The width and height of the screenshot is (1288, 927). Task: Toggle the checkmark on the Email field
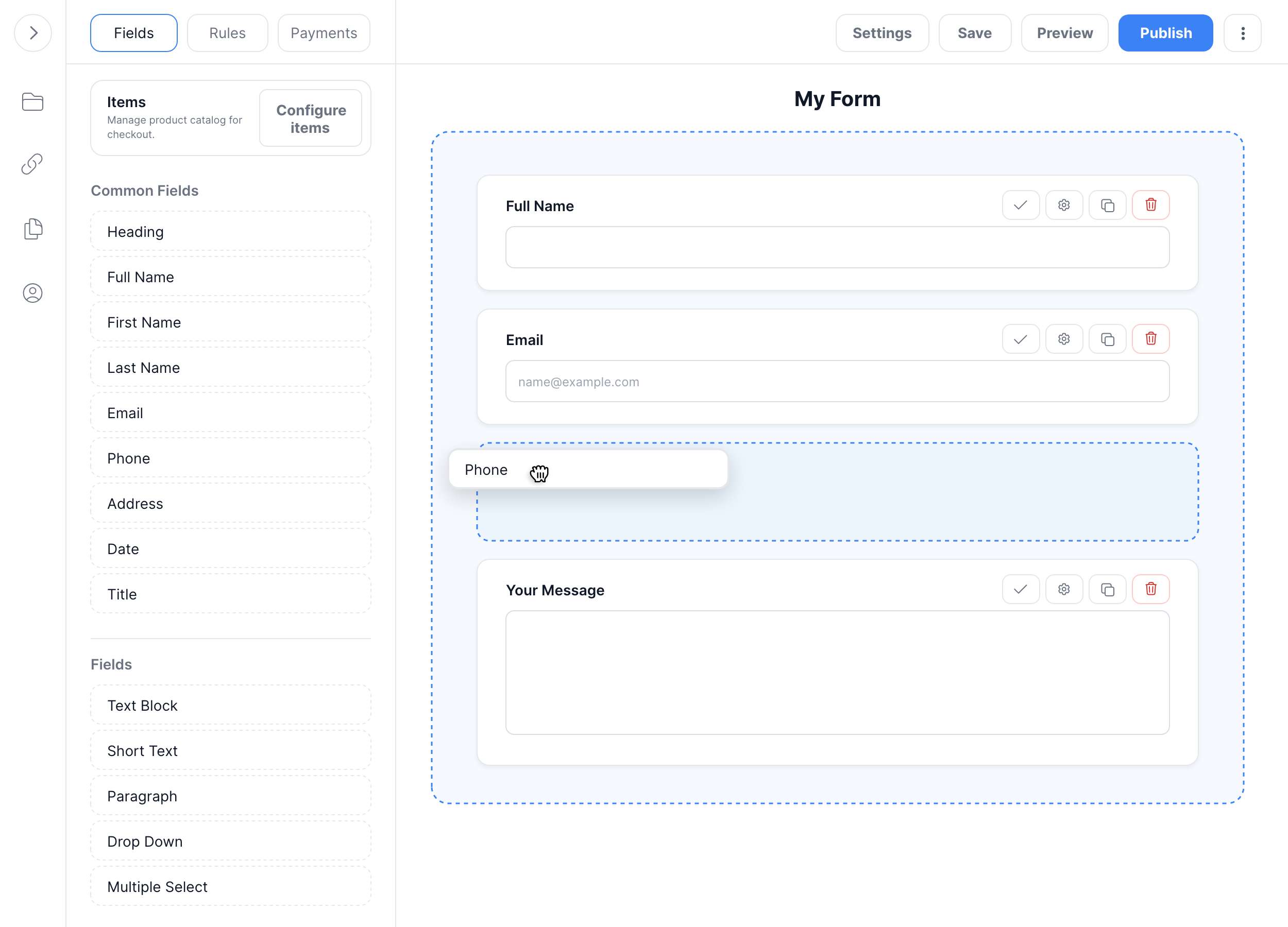click(x=1020, y=339)
